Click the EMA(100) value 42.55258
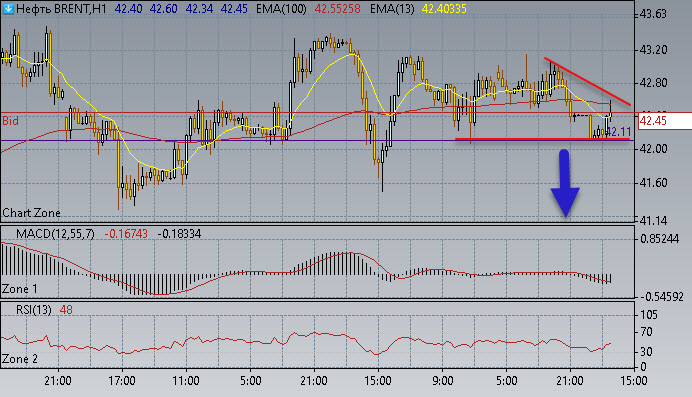This screenshot has width=692, height=397. click(337, 9)
